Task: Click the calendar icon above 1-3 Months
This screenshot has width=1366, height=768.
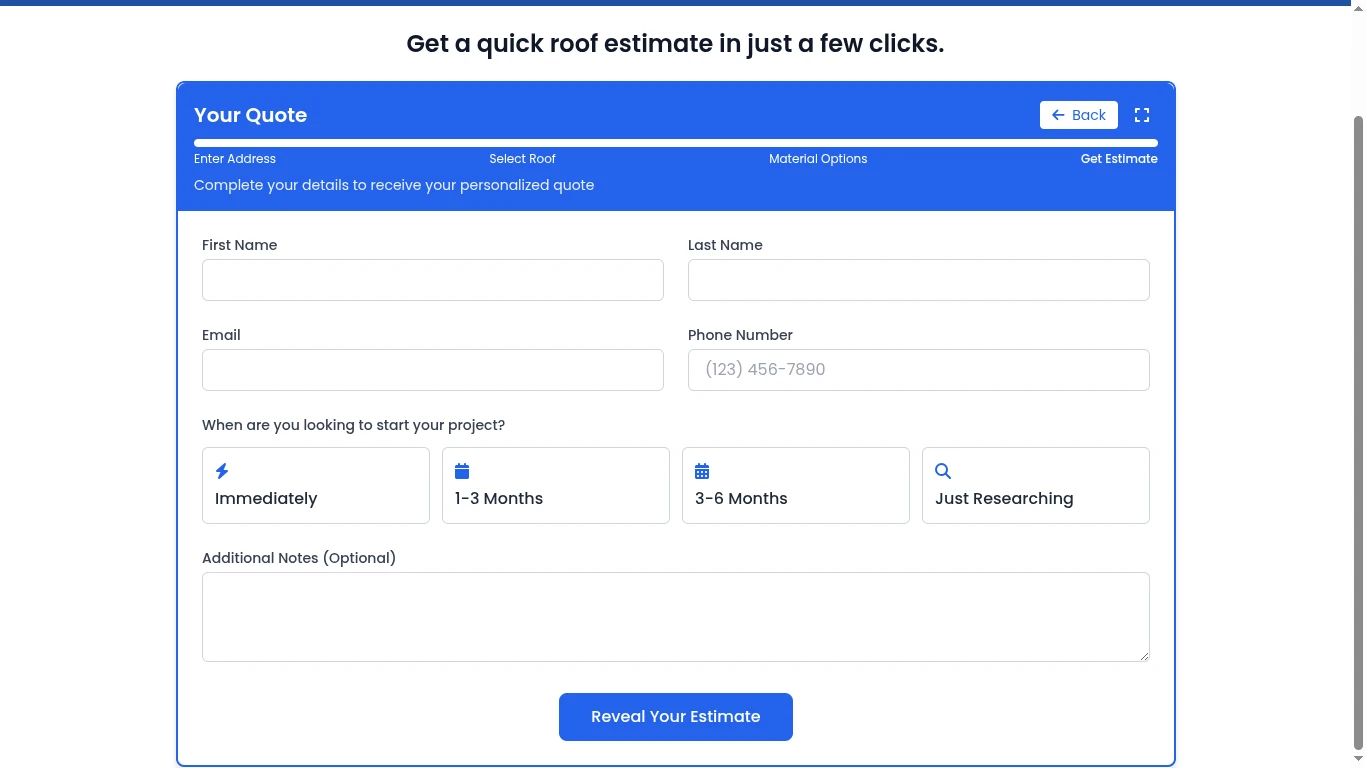Action: (462, 471)
